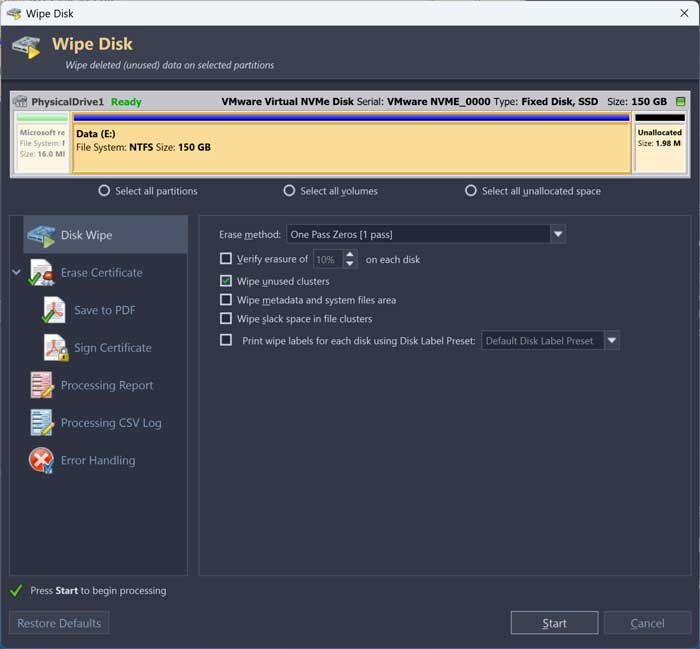This screenshot has height=649, width=700.
Task: Click the Erase Certificate icon
Action: tap(42, 273)
